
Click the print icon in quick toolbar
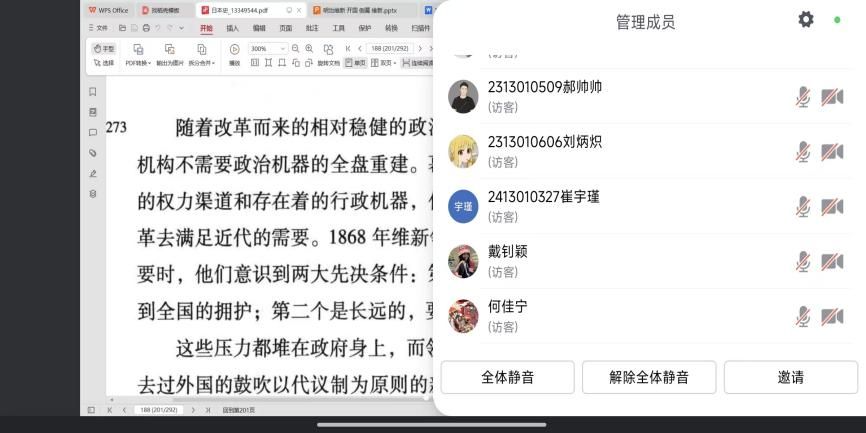point(146,28)
